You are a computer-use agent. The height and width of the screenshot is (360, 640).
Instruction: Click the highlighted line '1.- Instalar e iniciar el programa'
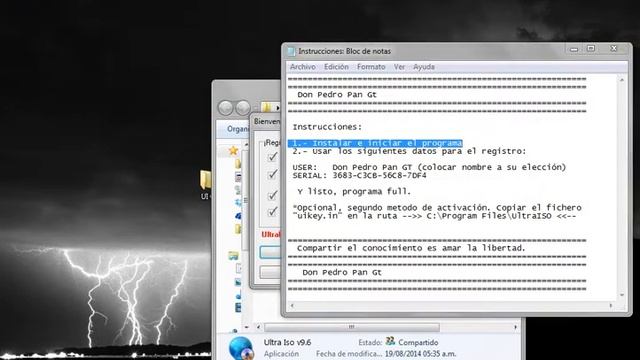click(375, 143)
